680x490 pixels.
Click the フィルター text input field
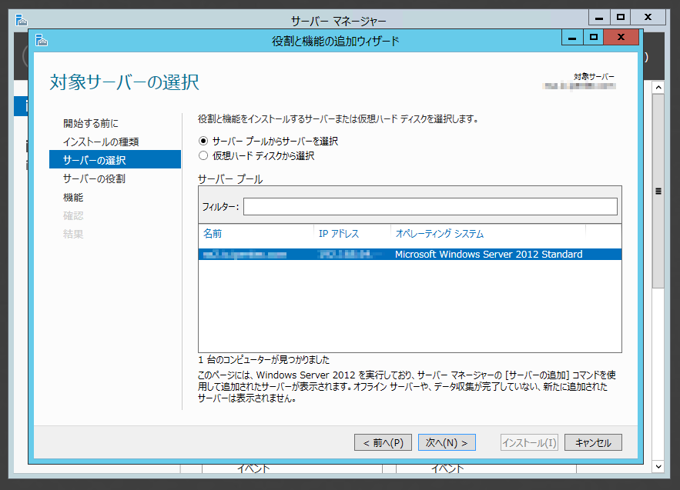coord(430,206)
